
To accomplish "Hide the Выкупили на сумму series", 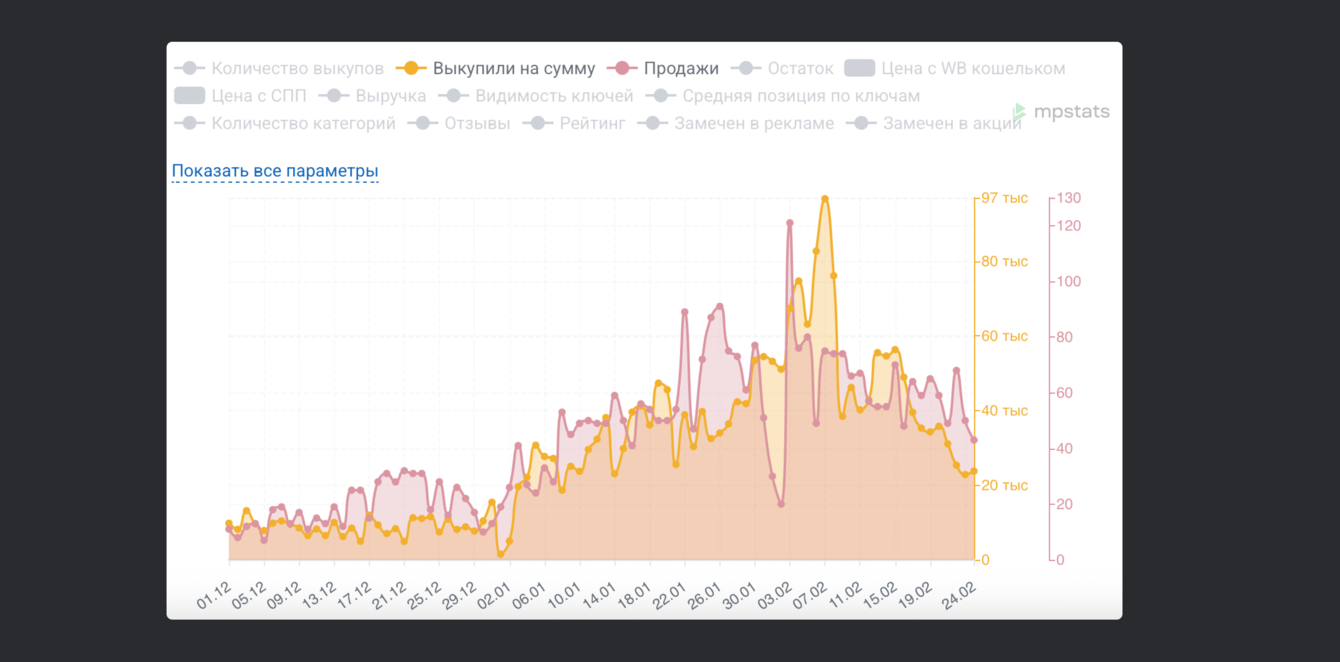I will 495,69.
